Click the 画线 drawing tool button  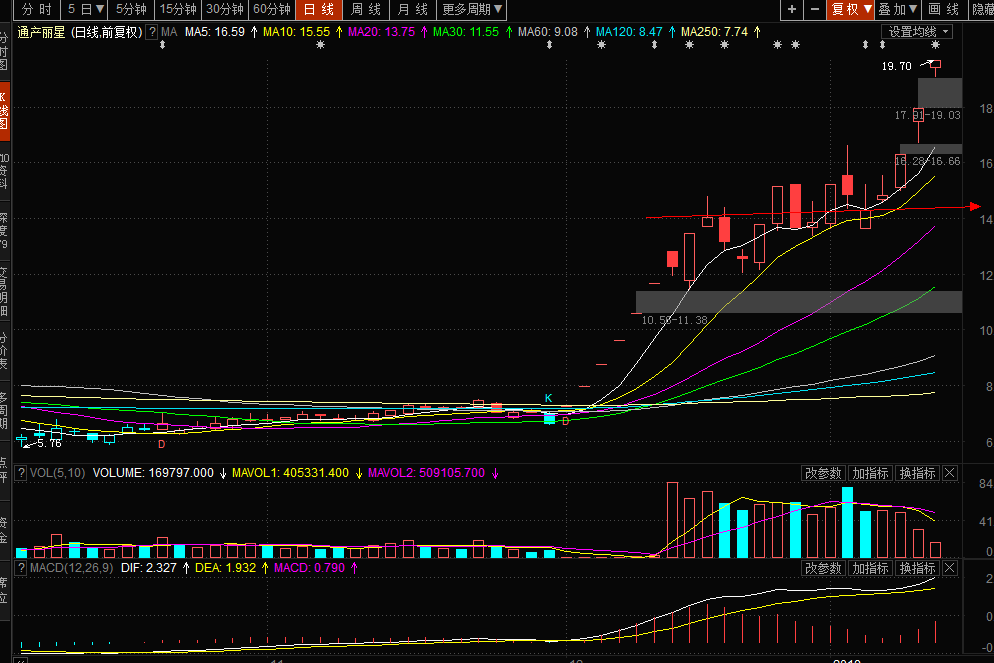coord(944,10)
